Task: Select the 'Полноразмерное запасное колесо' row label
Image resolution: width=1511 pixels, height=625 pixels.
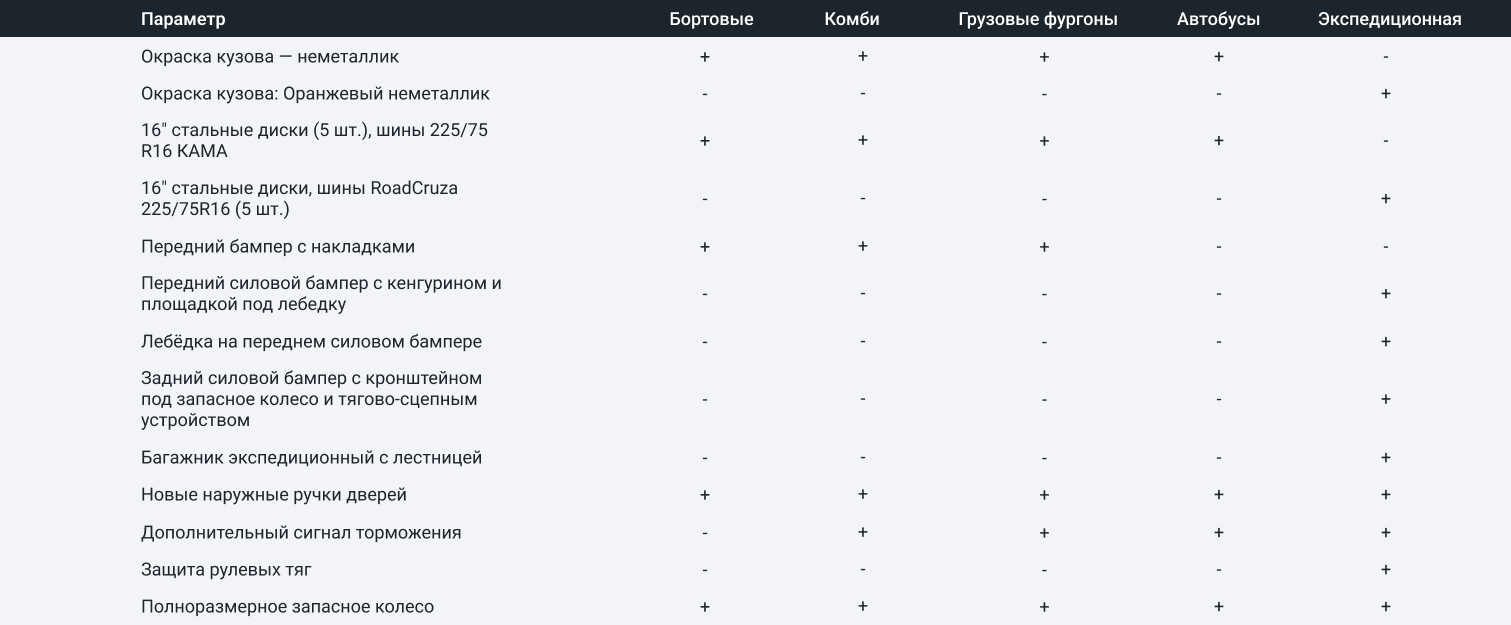Action: pyautogui.click(x=287, y=607)
